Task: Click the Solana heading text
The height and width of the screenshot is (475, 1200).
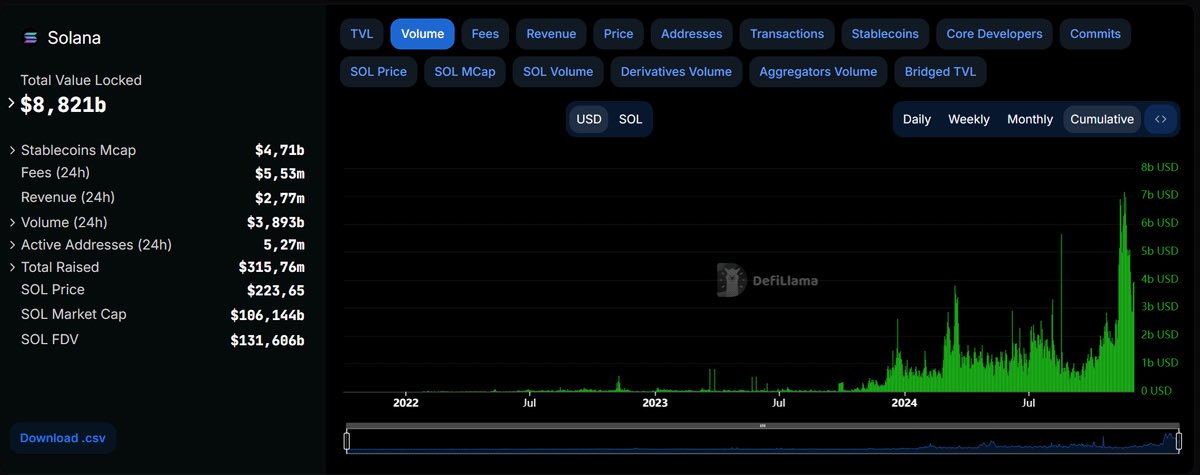Action: pyautogui.click(x=75, y=38)
